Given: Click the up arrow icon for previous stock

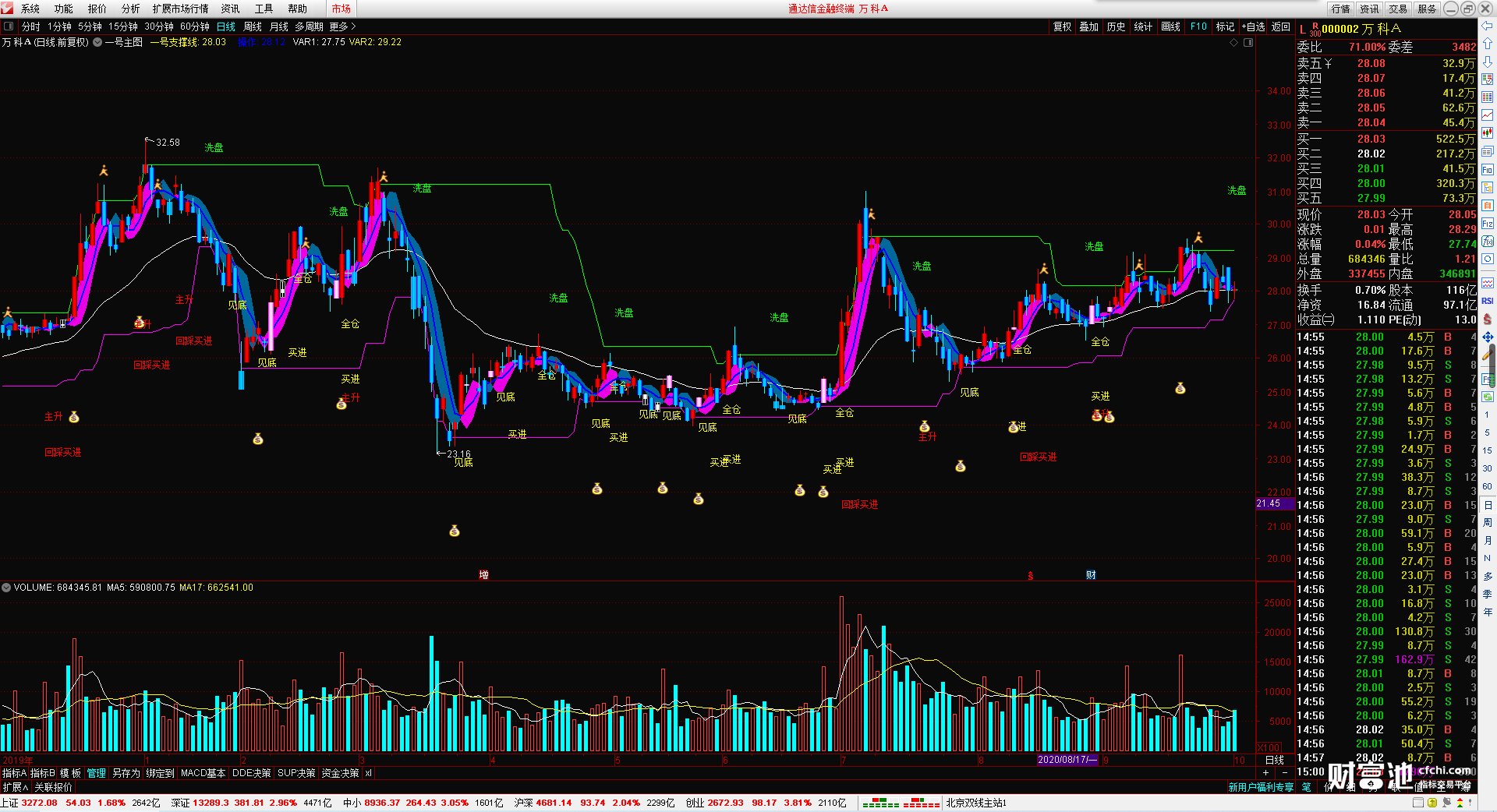Looking at the screenshot, I should 1488,44.
